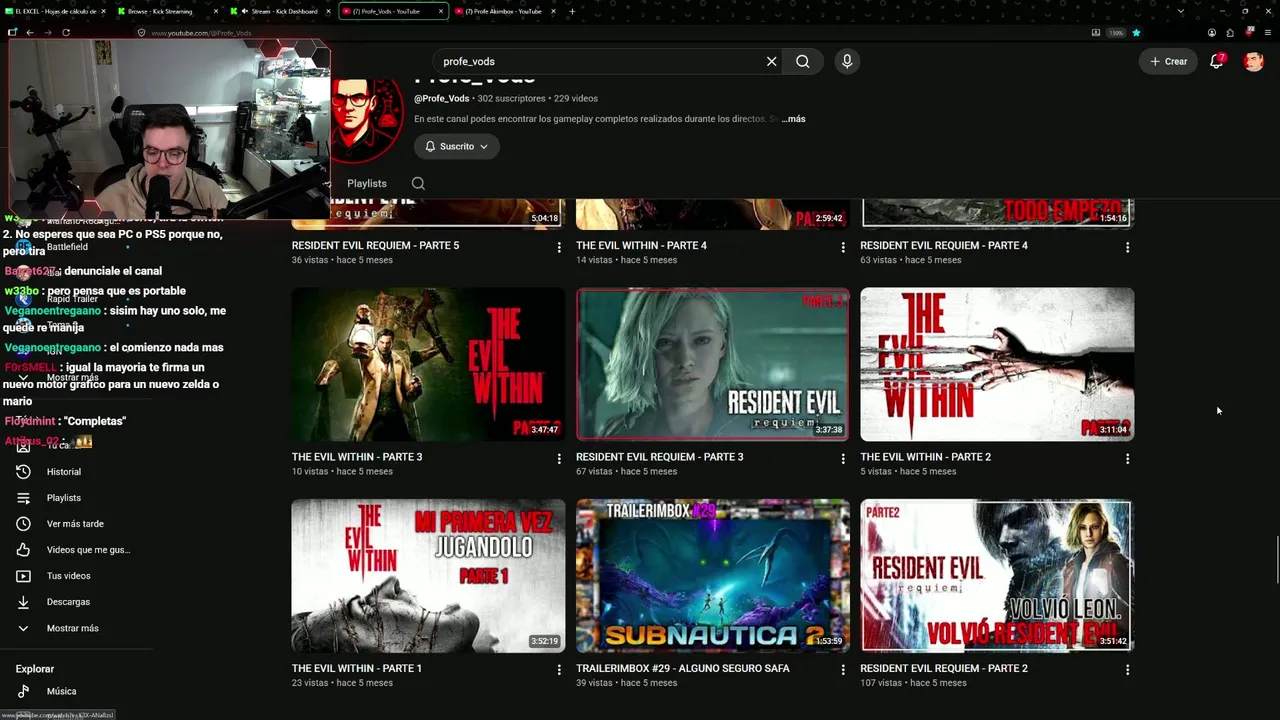This screenshot has height=720, width=1280.
Task: Click the liked videos thumbs-up icon
Action: point(23,550)
